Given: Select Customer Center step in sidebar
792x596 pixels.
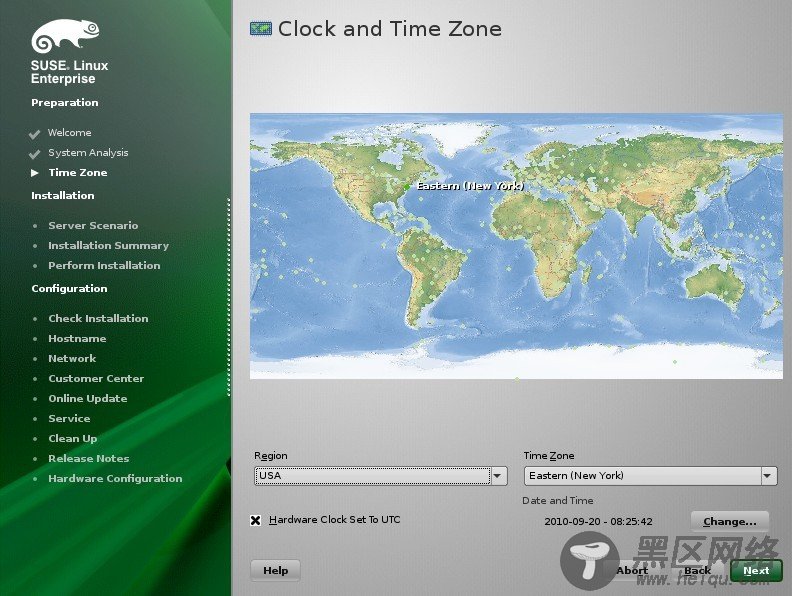Looking at the screenshot, I should coord(96,378).
